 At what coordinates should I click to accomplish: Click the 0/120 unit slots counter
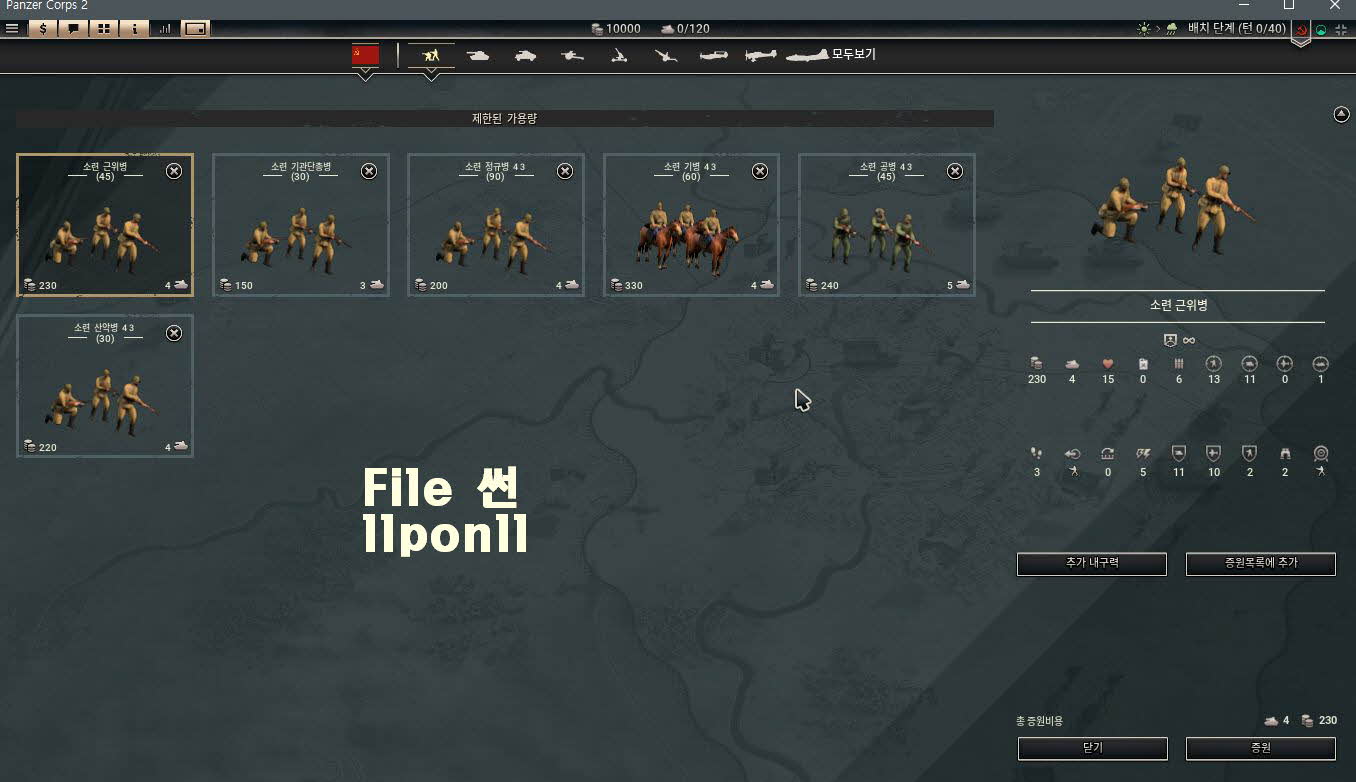[685, 28]
